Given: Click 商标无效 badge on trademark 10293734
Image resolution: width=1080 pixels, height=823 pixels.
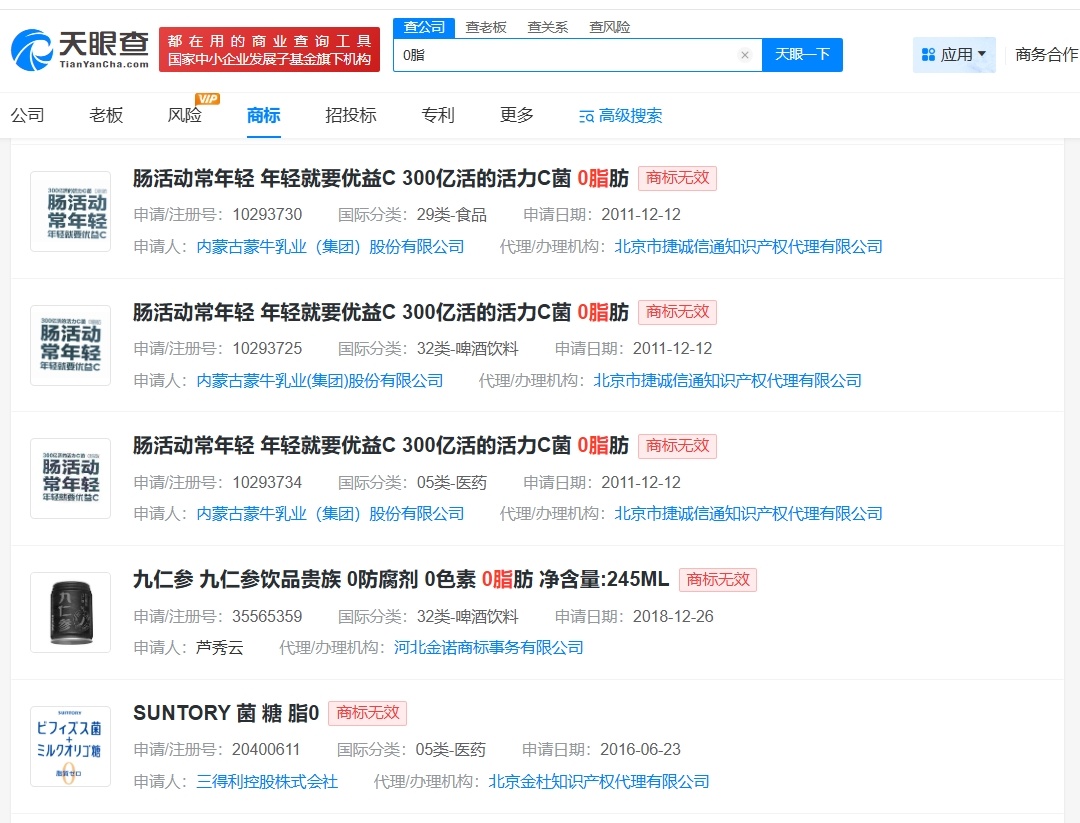Looking at the screenshot, I should [x=677, y=446].
